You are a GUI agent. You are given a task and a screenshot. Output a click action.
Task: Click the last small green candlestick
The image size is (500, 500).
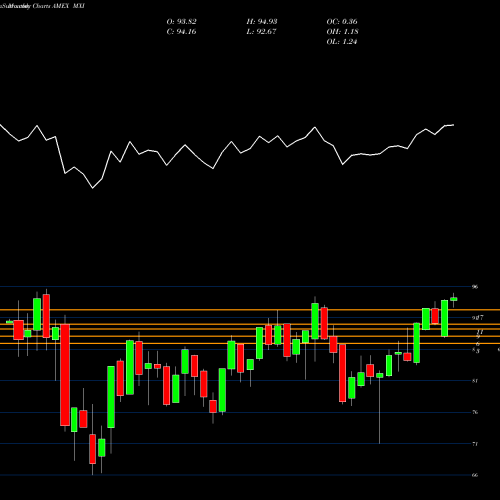454,299
